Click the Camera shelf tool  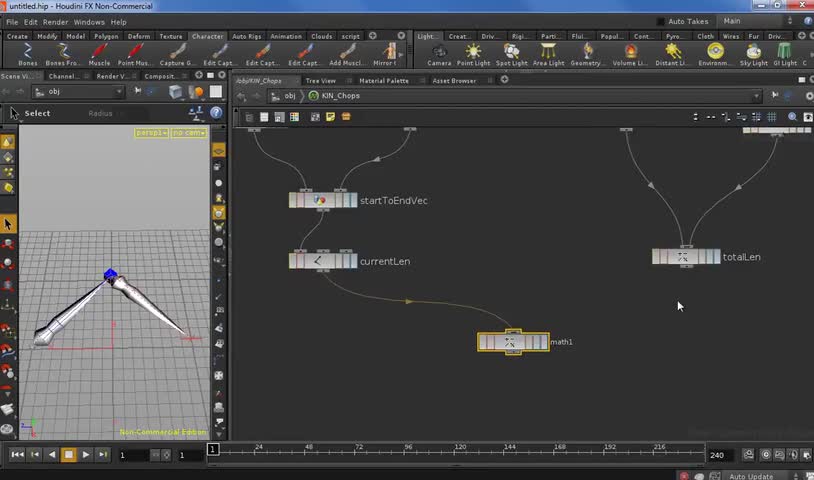439,54
